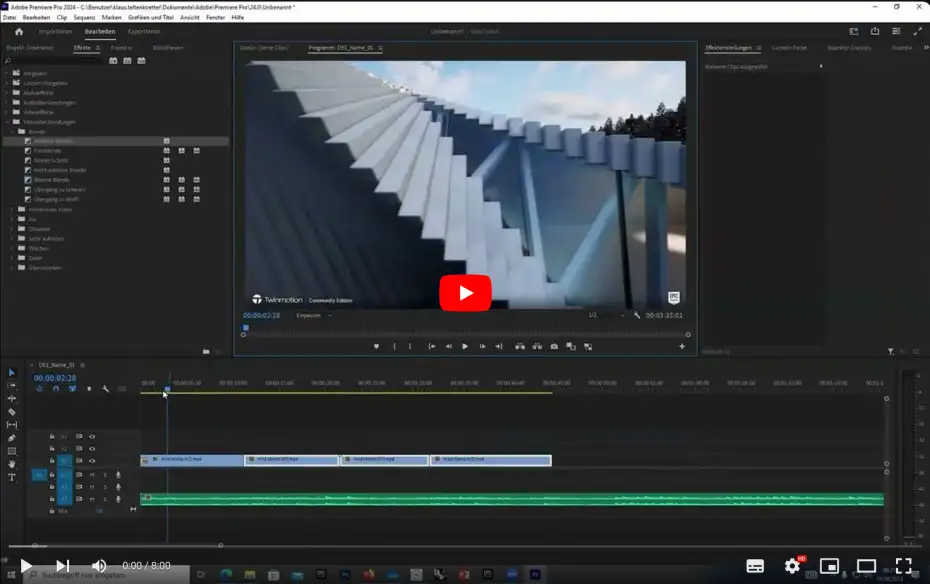Click the Play button in the program monitor
The height and width of the screenshot is (584, 930).
click(x=465, y=347)
